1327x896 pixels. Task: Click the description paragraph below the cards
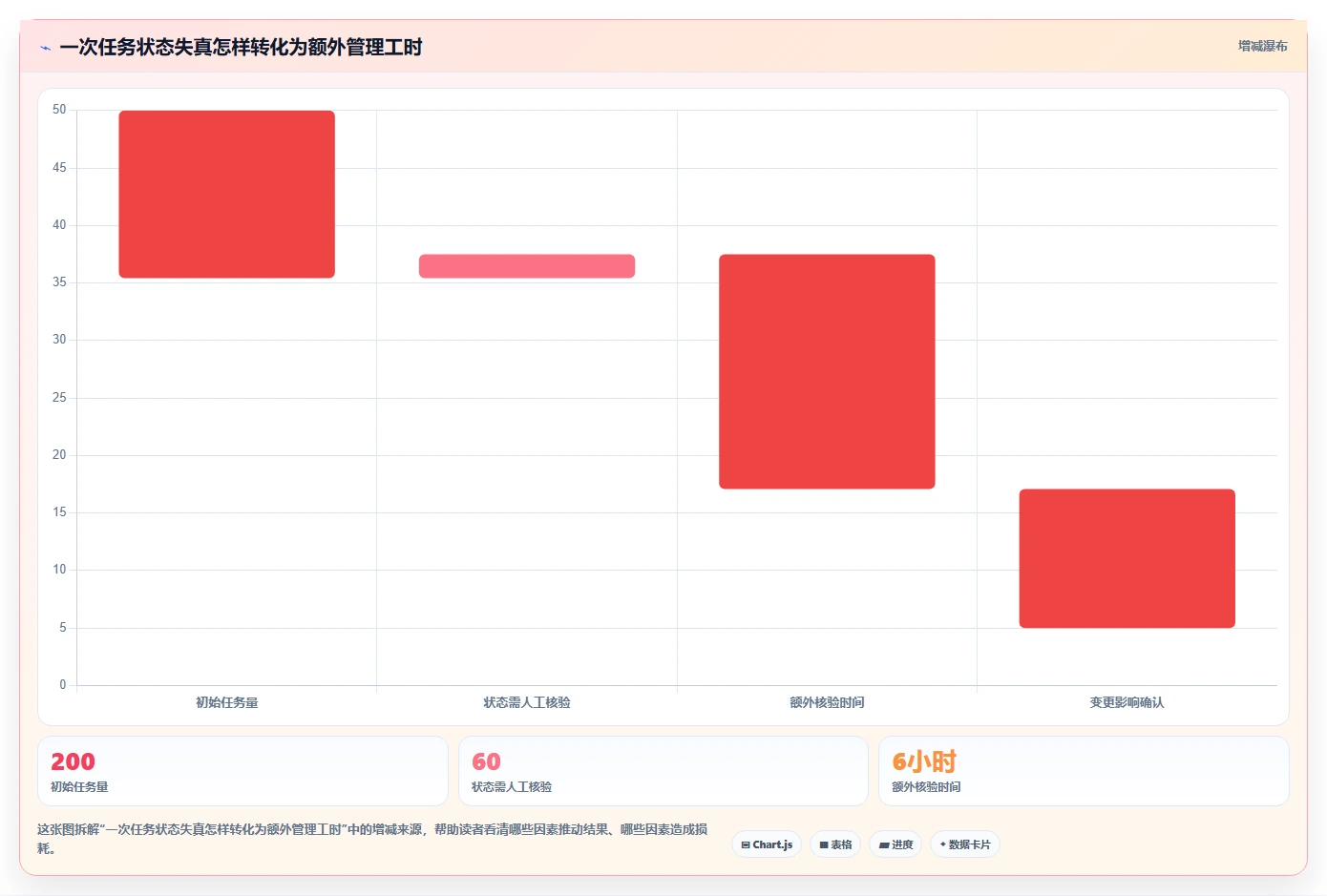pyautogui.click(x=372, y=839)
